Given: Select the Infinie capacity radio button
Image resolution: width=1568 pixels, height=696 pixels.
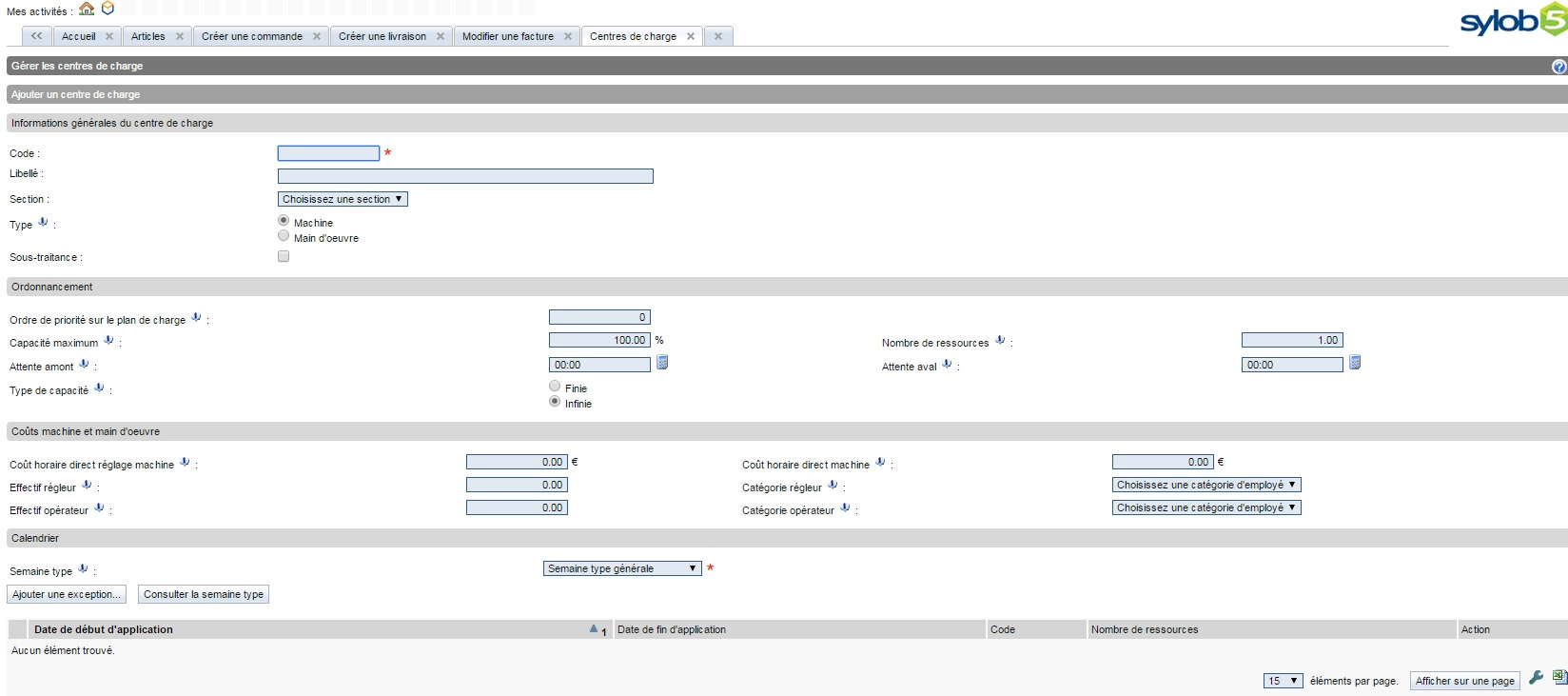Looking at the screenshot, I should pyautogui.click(x=555, y=401).
